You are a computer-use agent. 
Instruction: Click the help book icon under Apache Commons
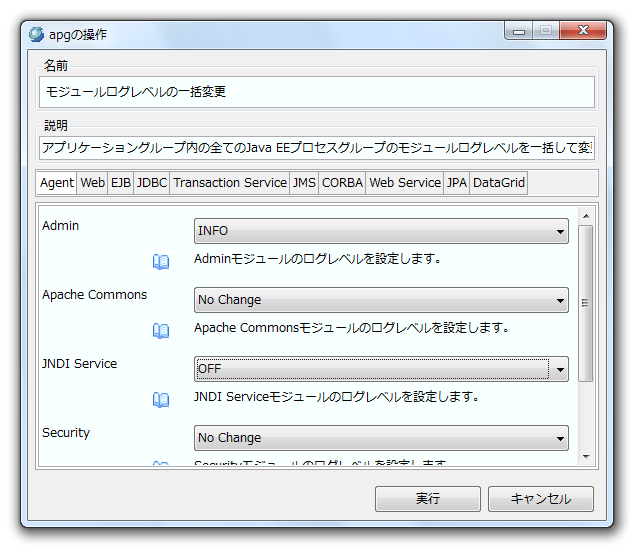point(161,331)
